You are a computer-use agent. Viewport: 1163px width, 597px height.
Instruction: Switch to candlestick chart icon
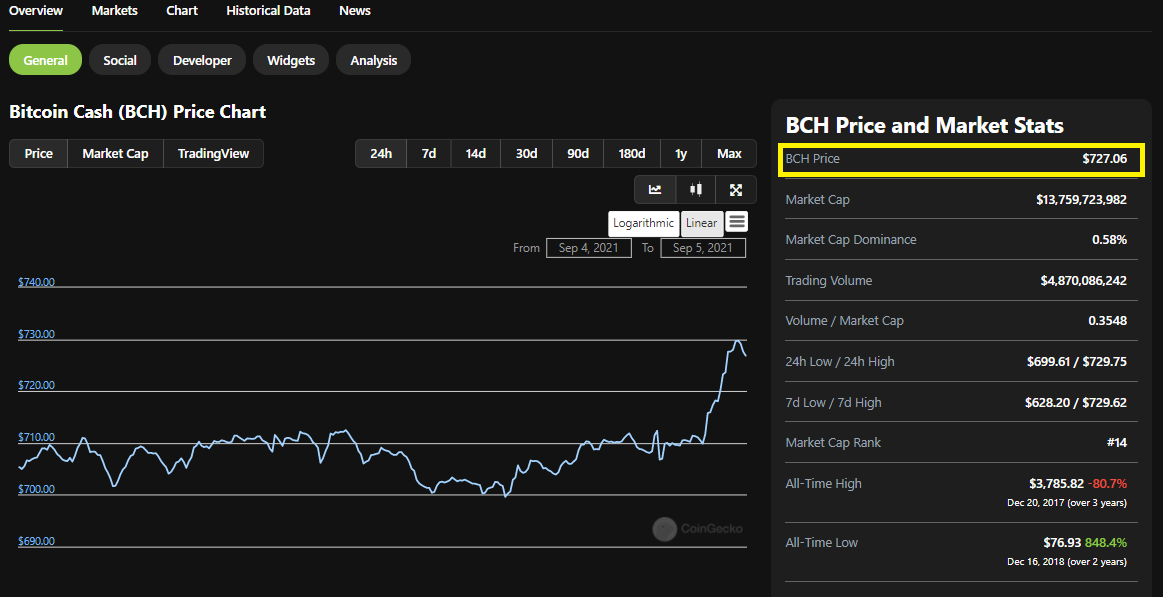pos(696,190)
